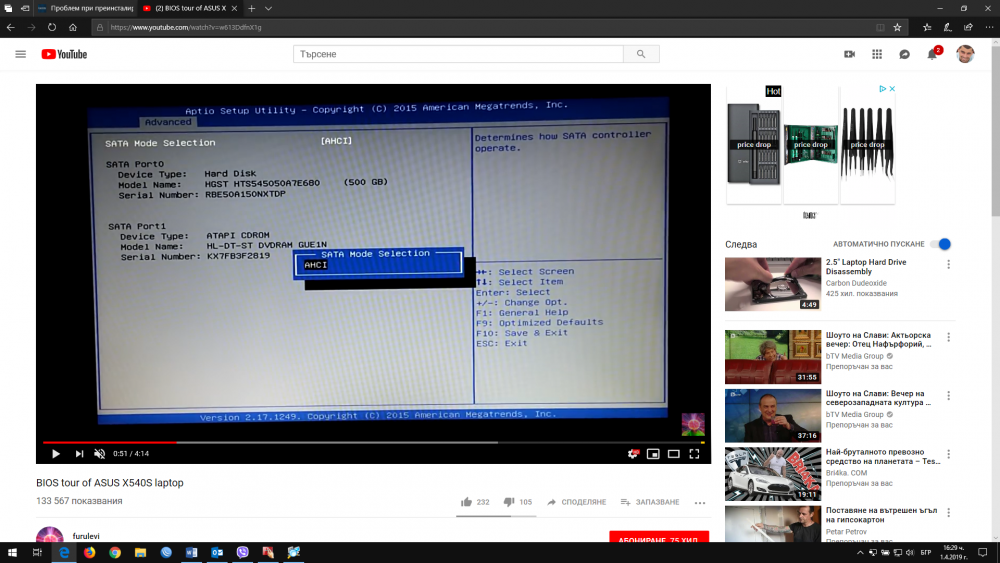Open Най-бруталното превозно средство video thumbnail
The height and width of the screenshot is (563, 1000).
coord(772,474)
